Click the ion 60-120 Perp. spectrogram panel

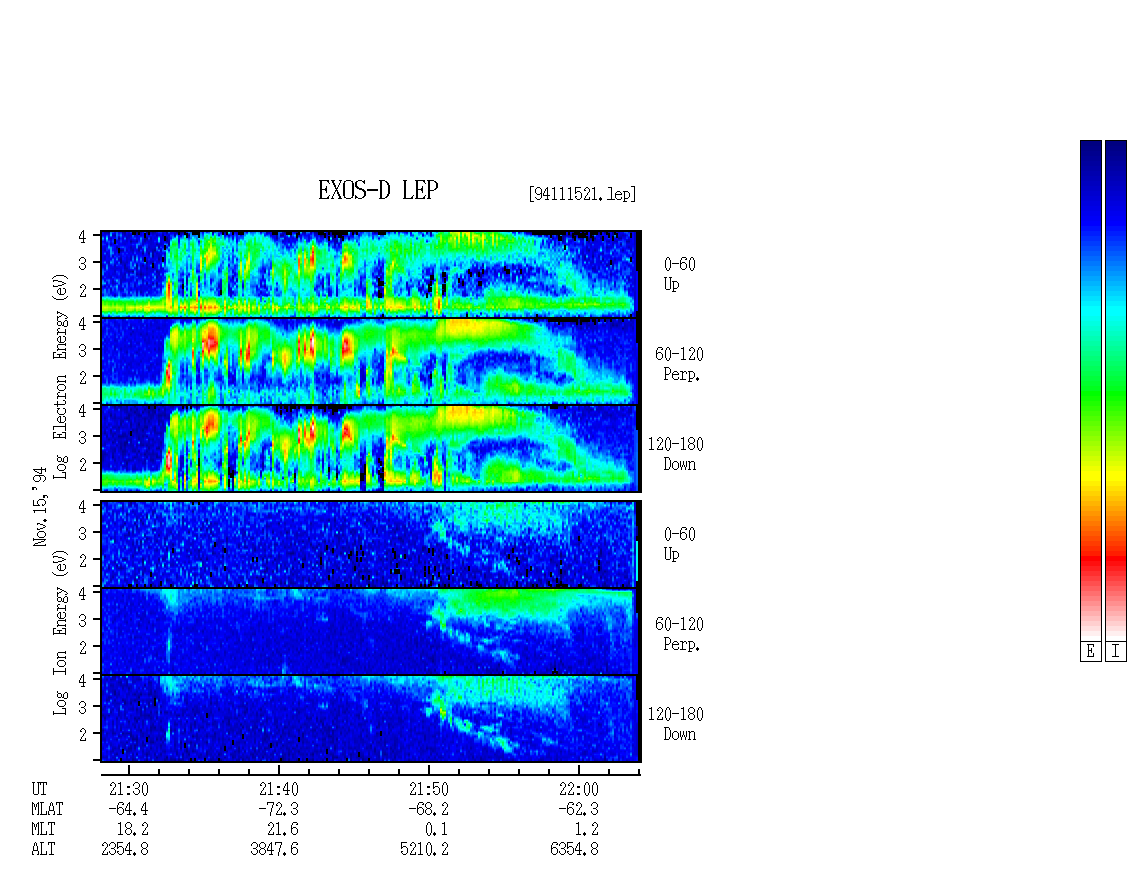click(x=370, y=631)
